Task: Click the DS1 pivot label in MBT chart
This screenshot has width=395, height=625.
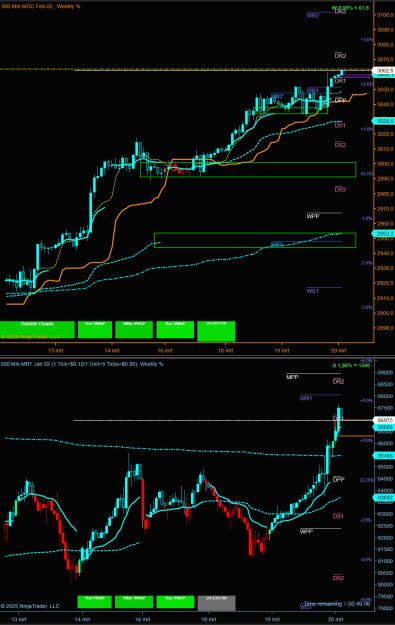Action: (x=338, y=517)
